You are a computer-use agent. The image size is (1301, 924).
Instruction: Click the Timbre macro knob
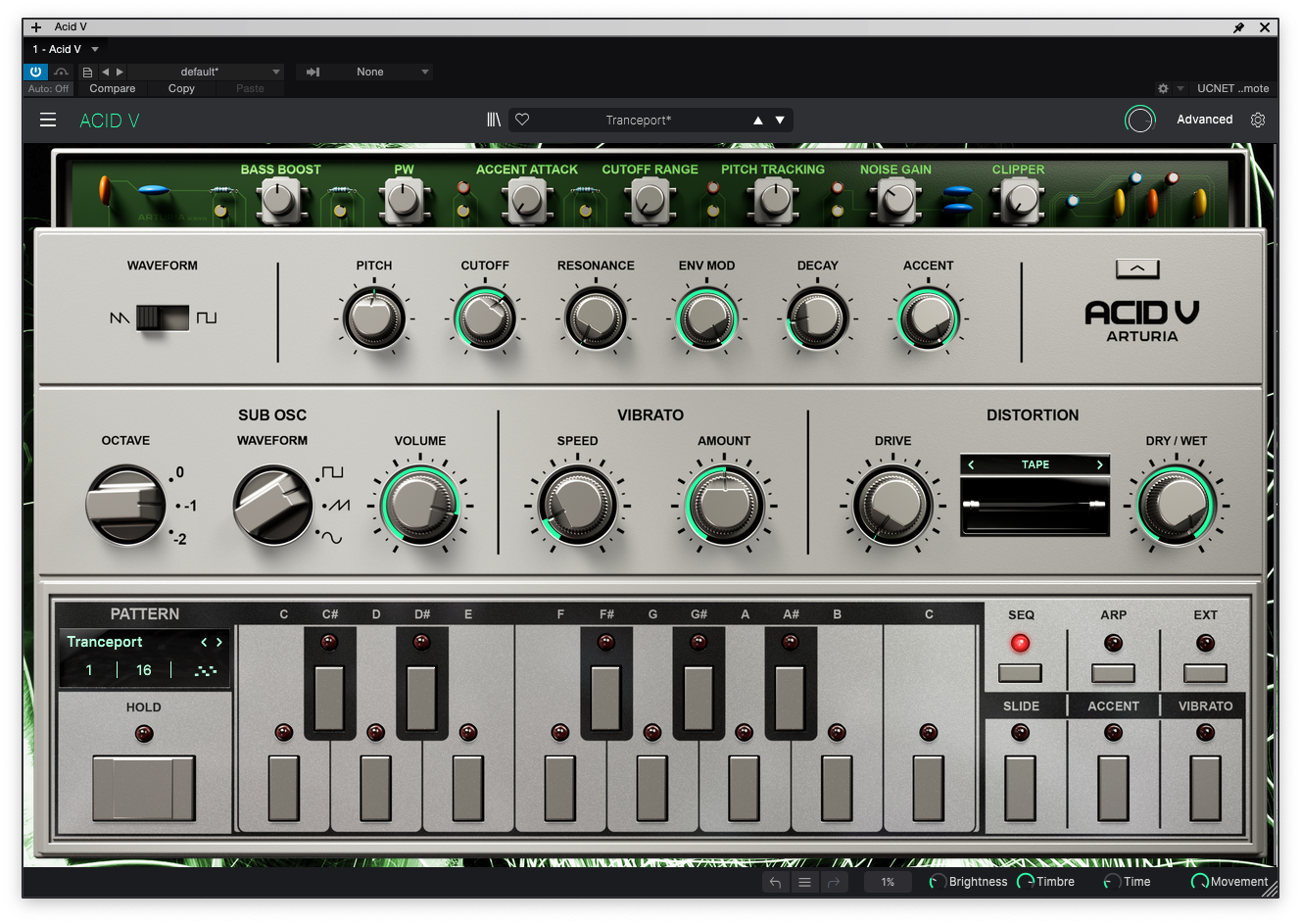(x=1026, y=882)
